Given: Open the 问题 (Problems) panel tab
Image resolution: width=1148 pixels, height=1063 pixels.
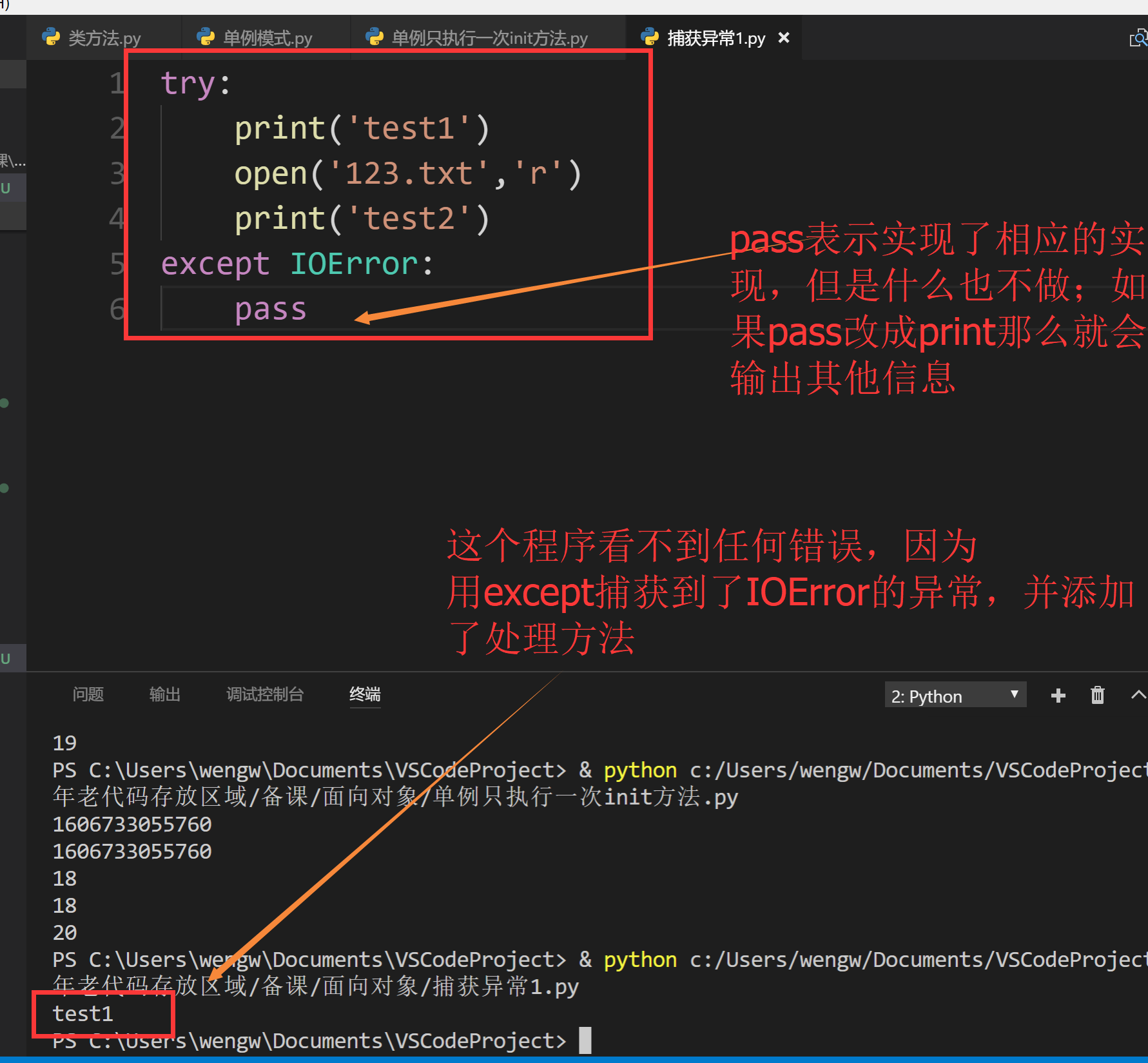Looking at the screenshot, I should point(87,694).
